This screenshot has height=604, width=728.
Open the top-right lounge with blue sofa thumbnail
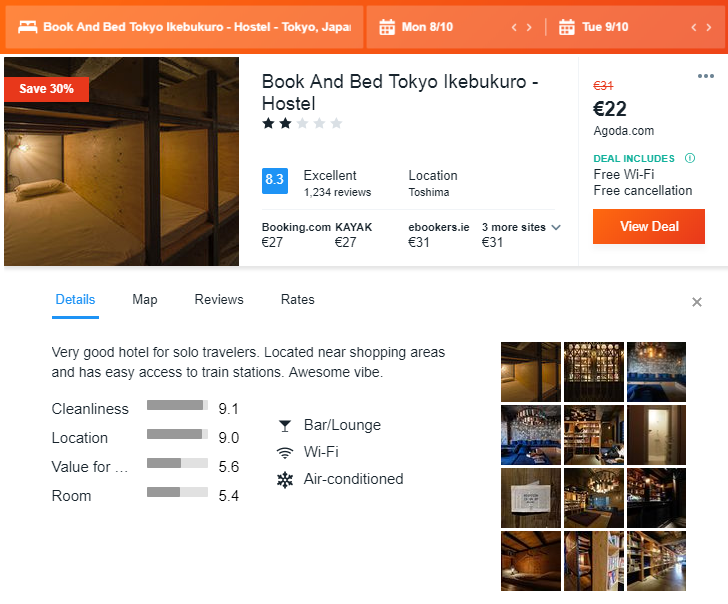tap(656, 372)
